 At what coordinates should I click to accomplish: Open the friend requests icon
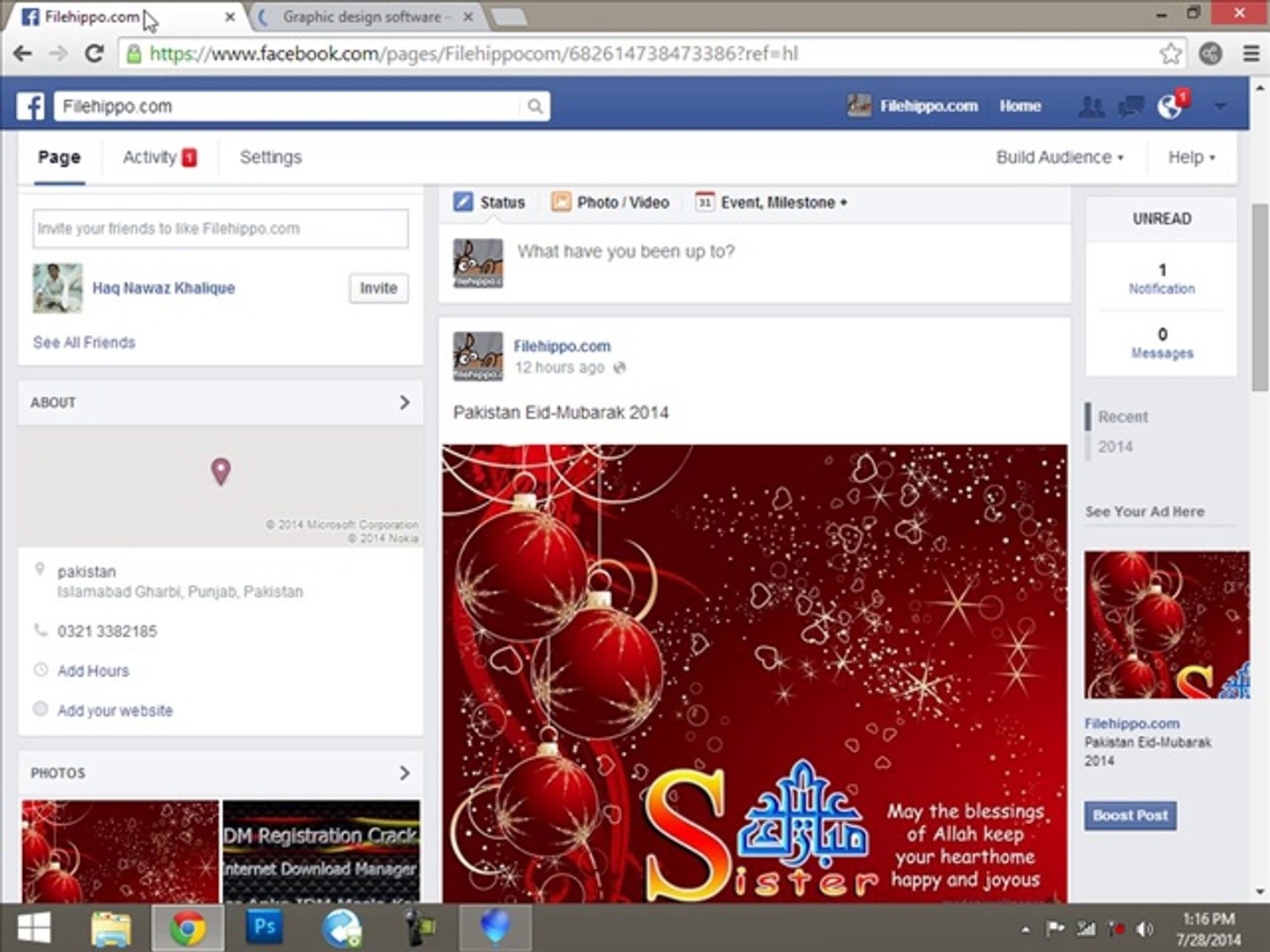pyautogui.click(x=1091, y=107)
